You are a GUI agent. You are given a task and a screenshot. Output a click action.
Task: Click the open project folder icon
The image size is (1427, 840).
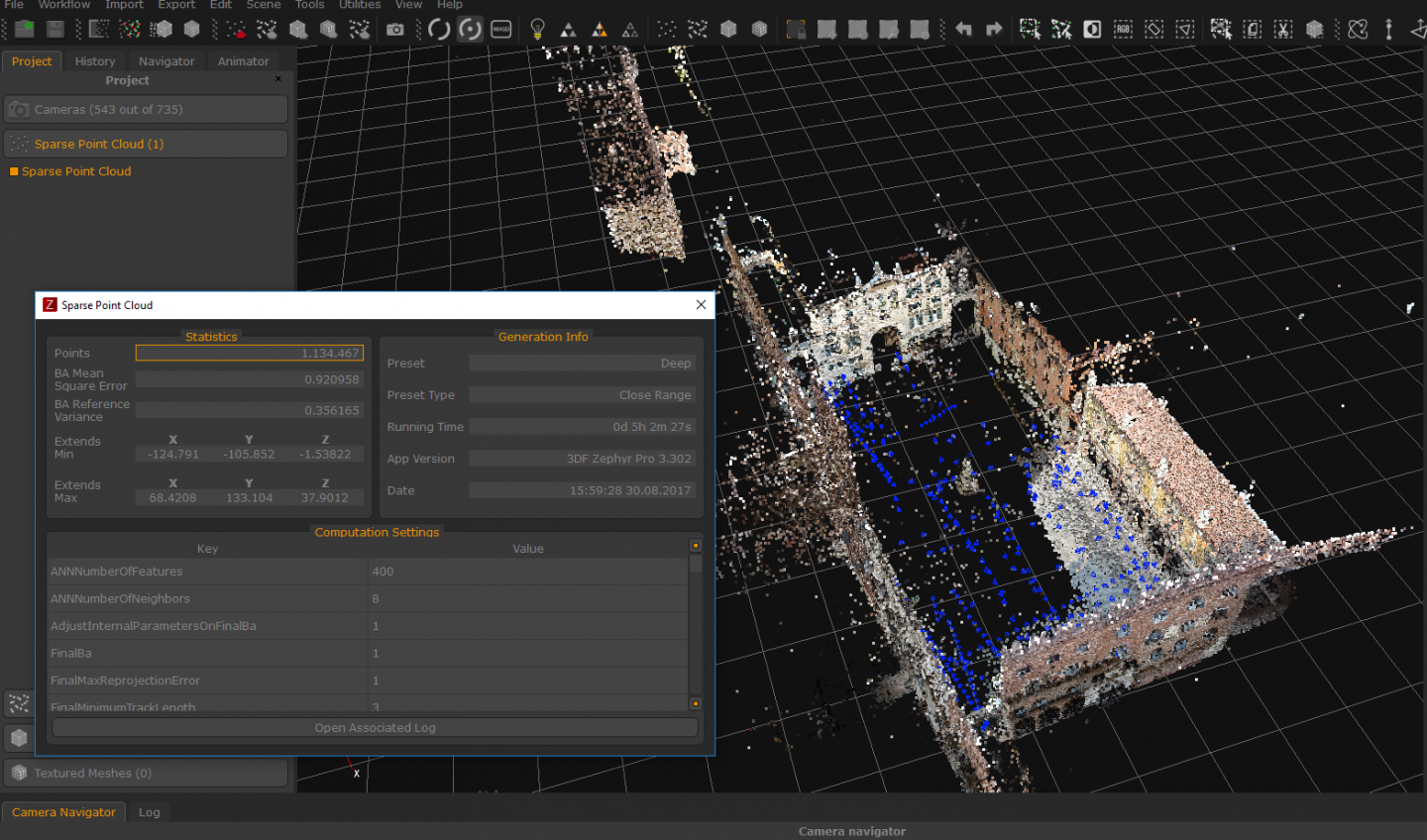pos(24,29)
